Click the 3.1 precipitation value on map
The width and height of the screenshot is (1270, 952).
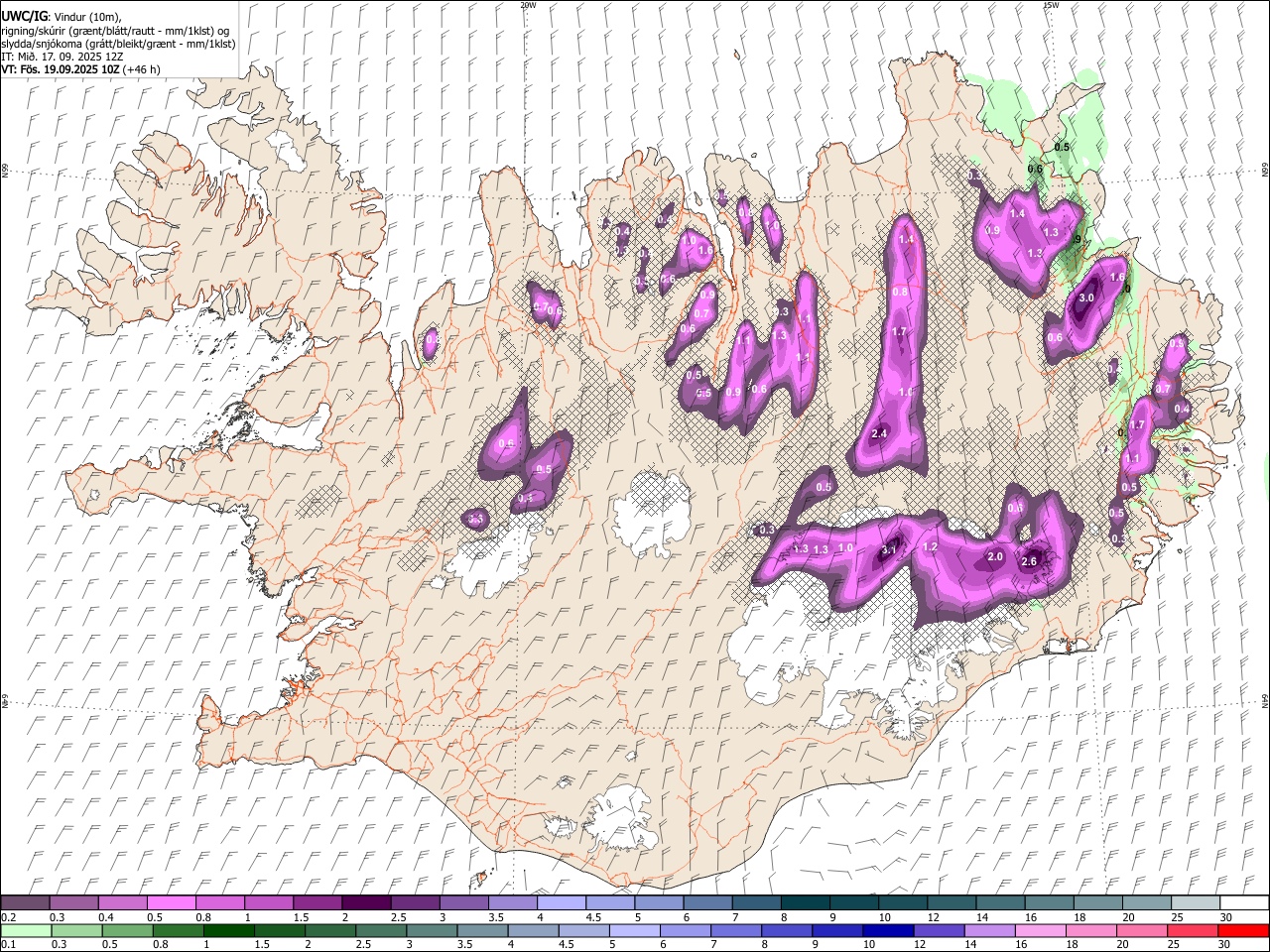[x=889, y=549]
